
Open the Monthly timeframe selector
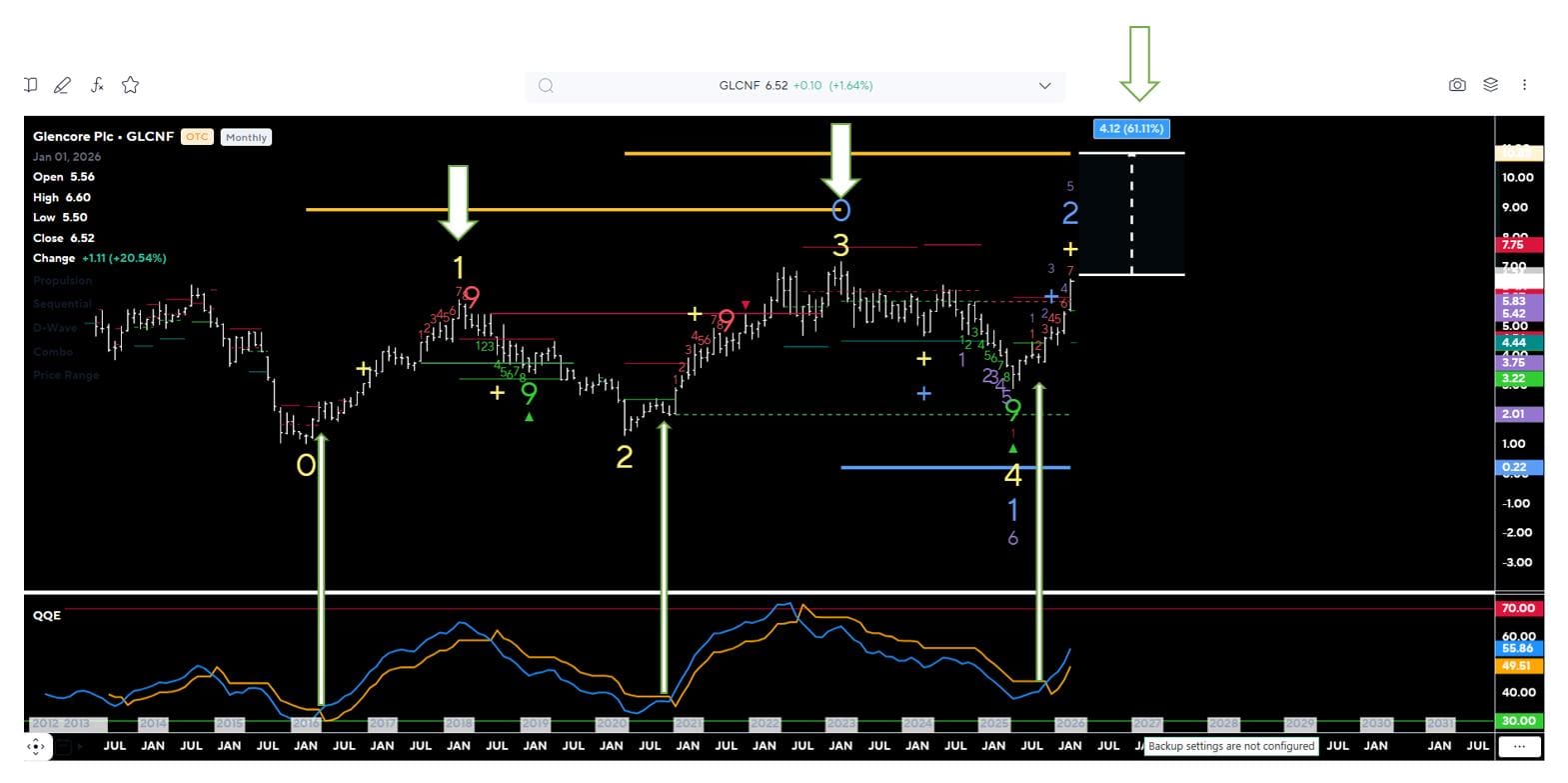click(246, 138)
